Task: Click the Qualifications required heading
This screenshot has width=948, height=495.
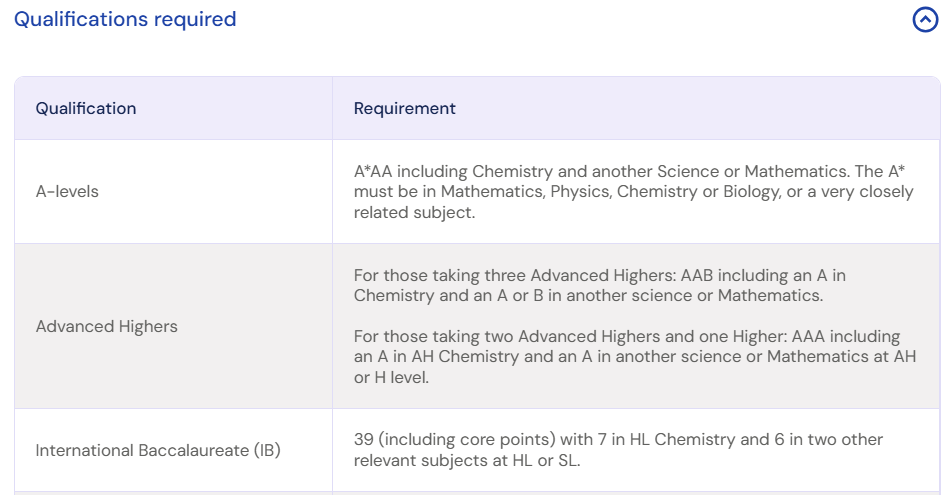Action: coord(125,19)
